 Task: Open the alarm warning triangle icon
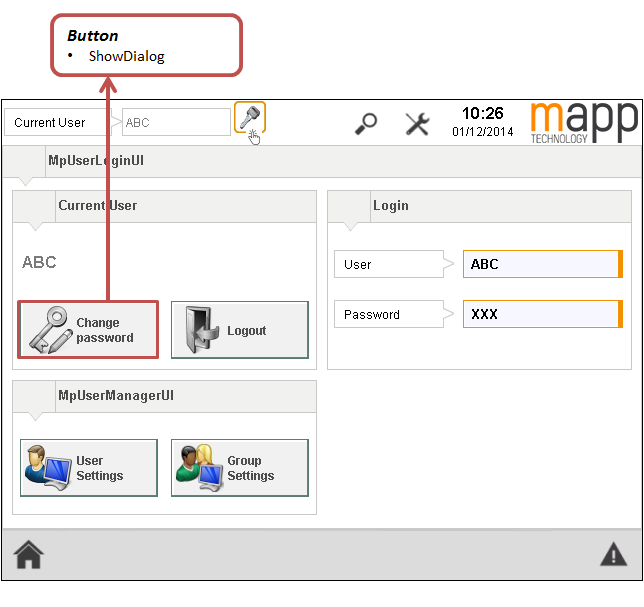point(613,554)
